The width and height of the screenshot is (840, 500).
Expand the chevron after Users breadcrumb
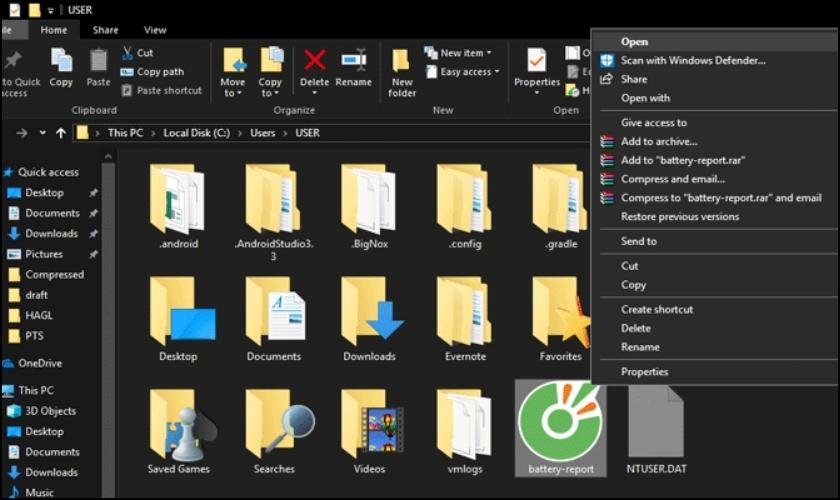click(286, 133)
